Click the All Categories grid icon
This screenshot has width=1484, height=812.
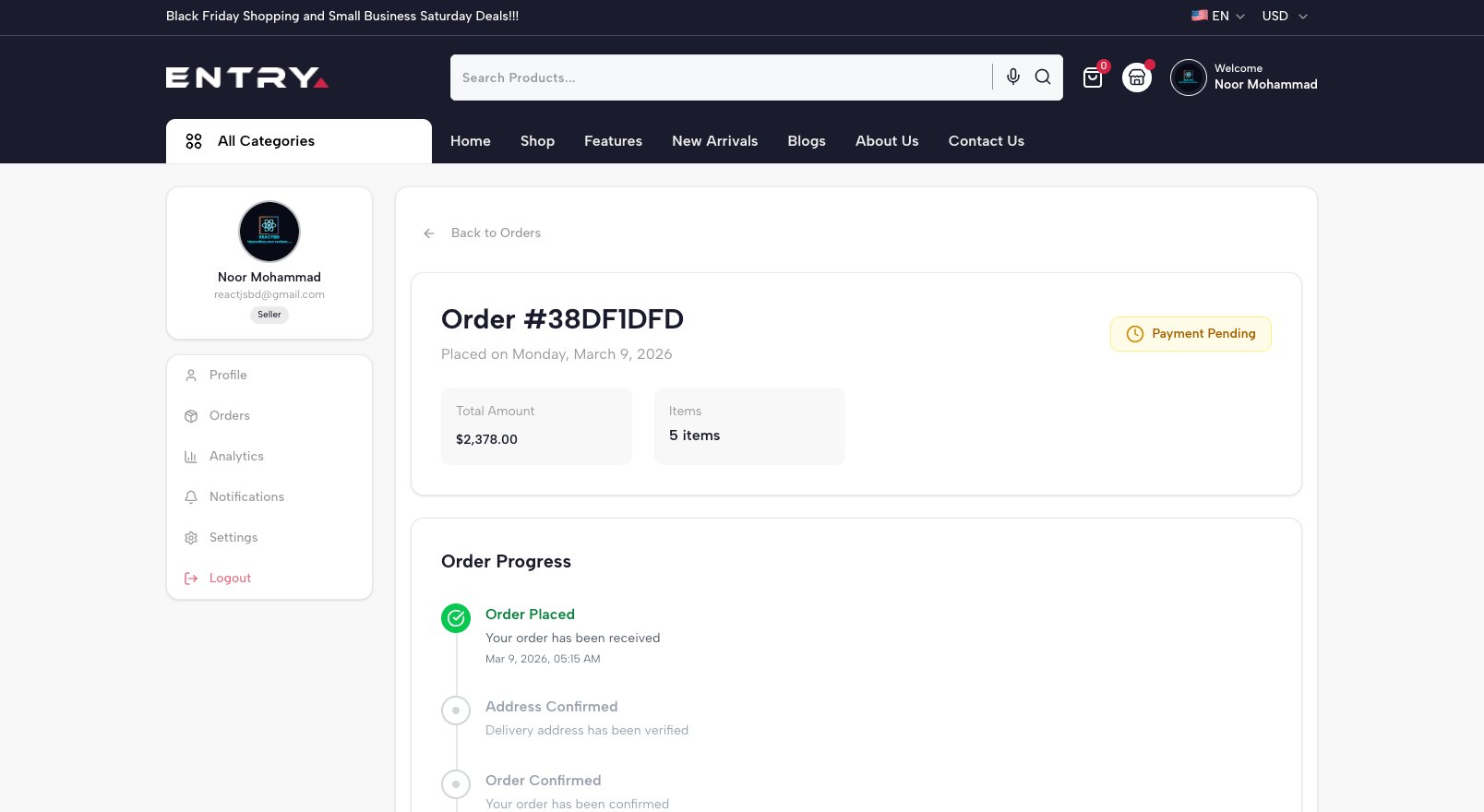pos(194,141)
